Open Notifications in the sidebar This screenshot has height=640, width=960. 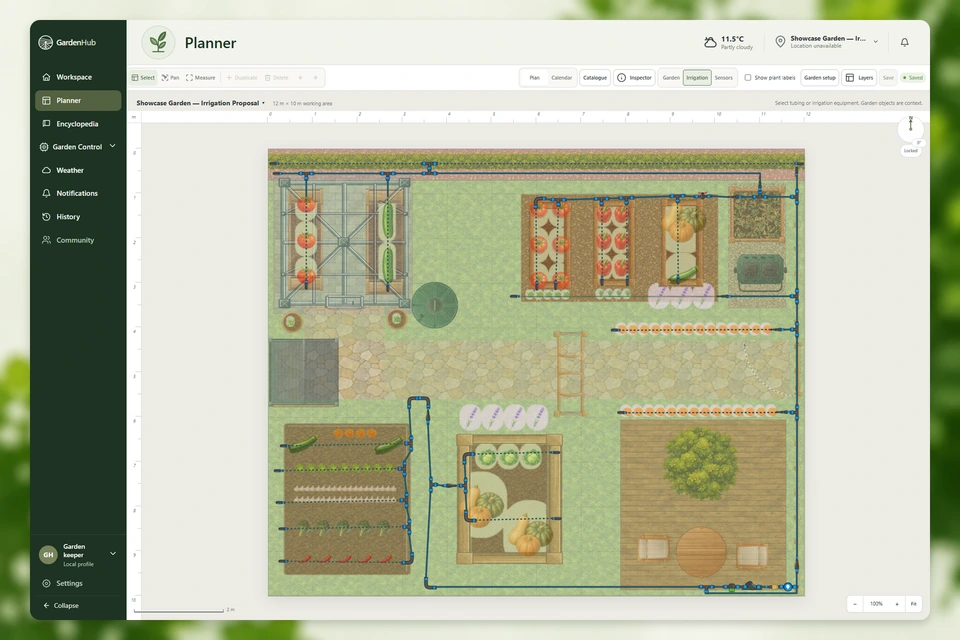click(78, 194)
